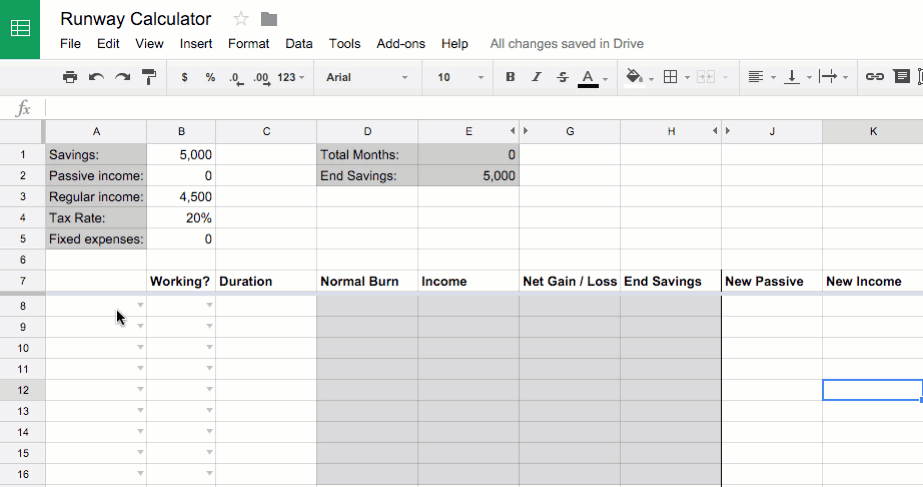Viewport: 923px width, 487px height.
Task: Select the paint format tool
Action: (x=149, y=77)
